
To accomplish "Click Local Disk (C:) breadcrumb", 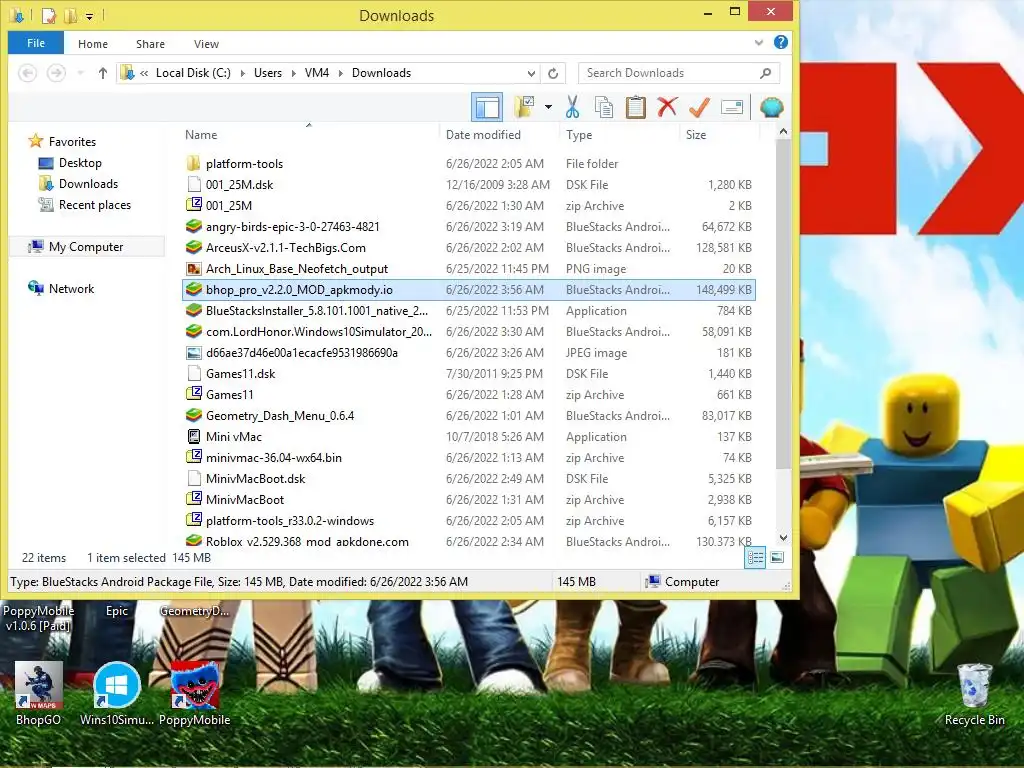I will (193, 73).
